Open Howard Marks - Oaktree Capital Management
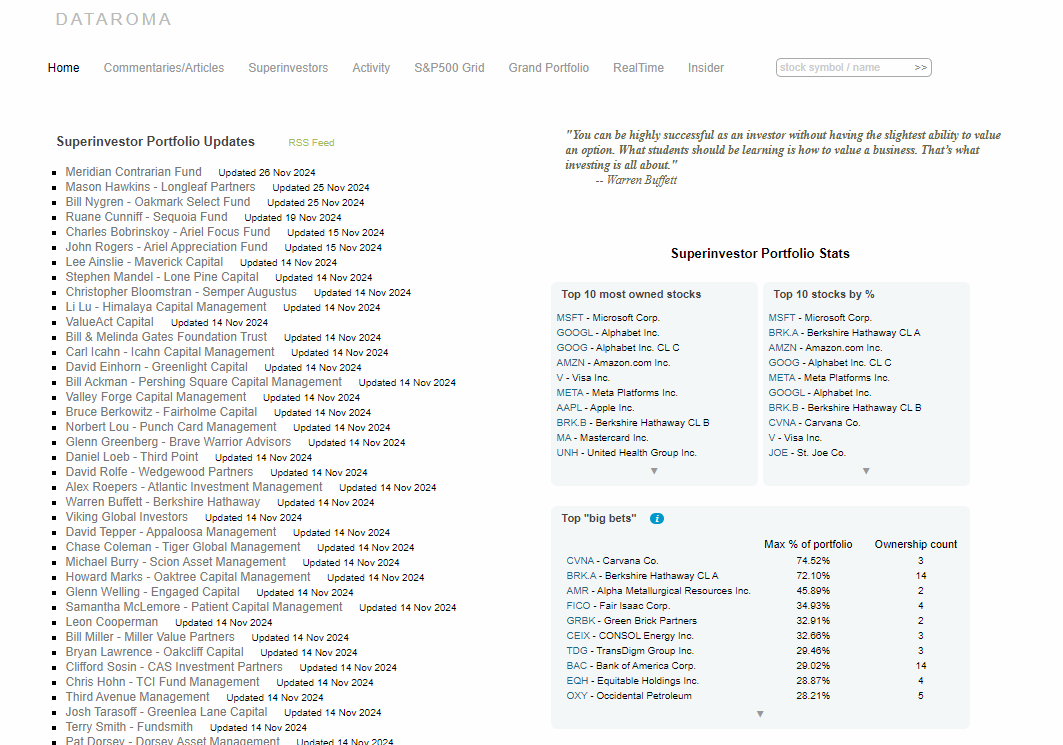Screen dimensions: 1063x745 [188, 577]
